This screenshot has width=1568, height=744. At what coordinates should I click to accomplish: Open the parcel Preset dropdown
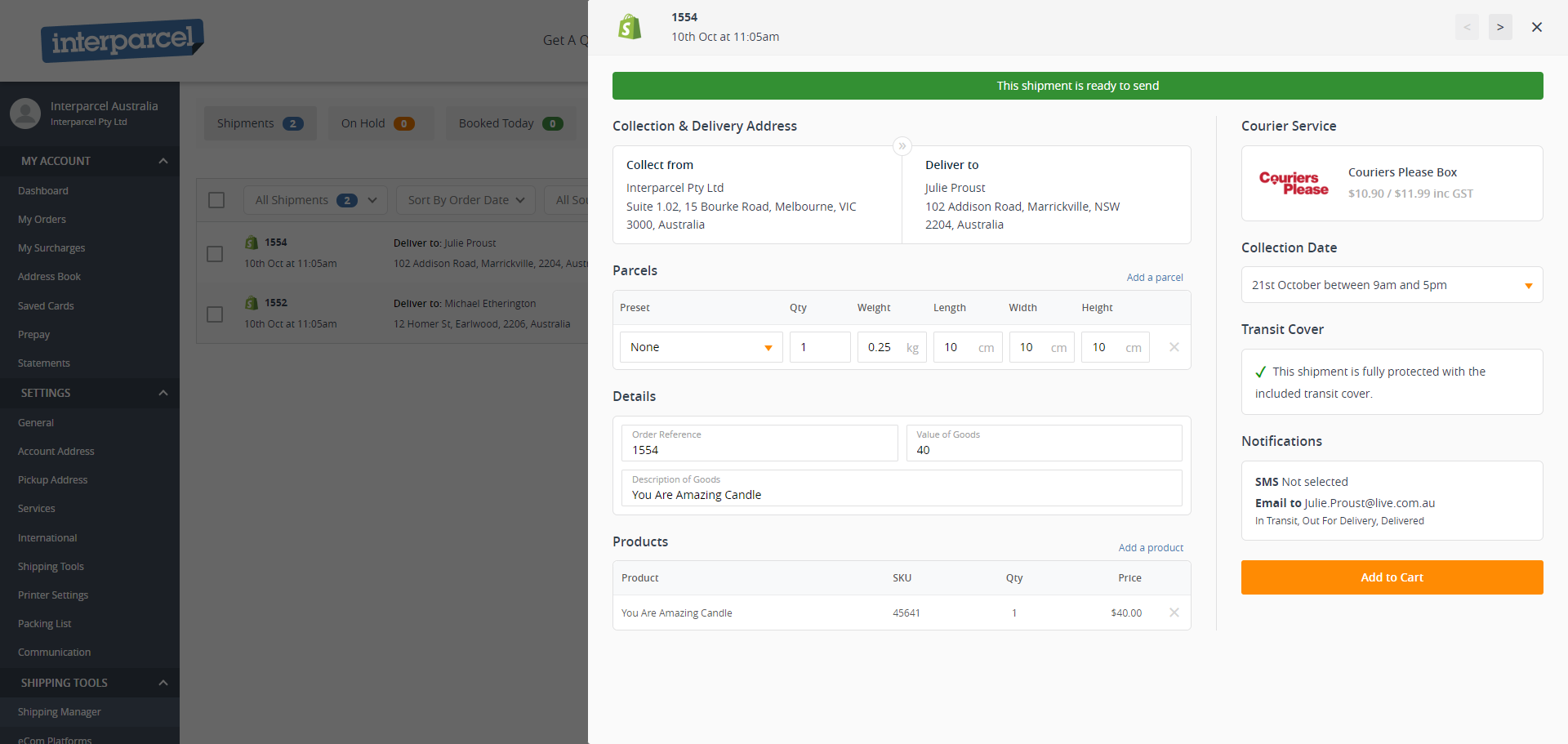(x=701, y=347)
